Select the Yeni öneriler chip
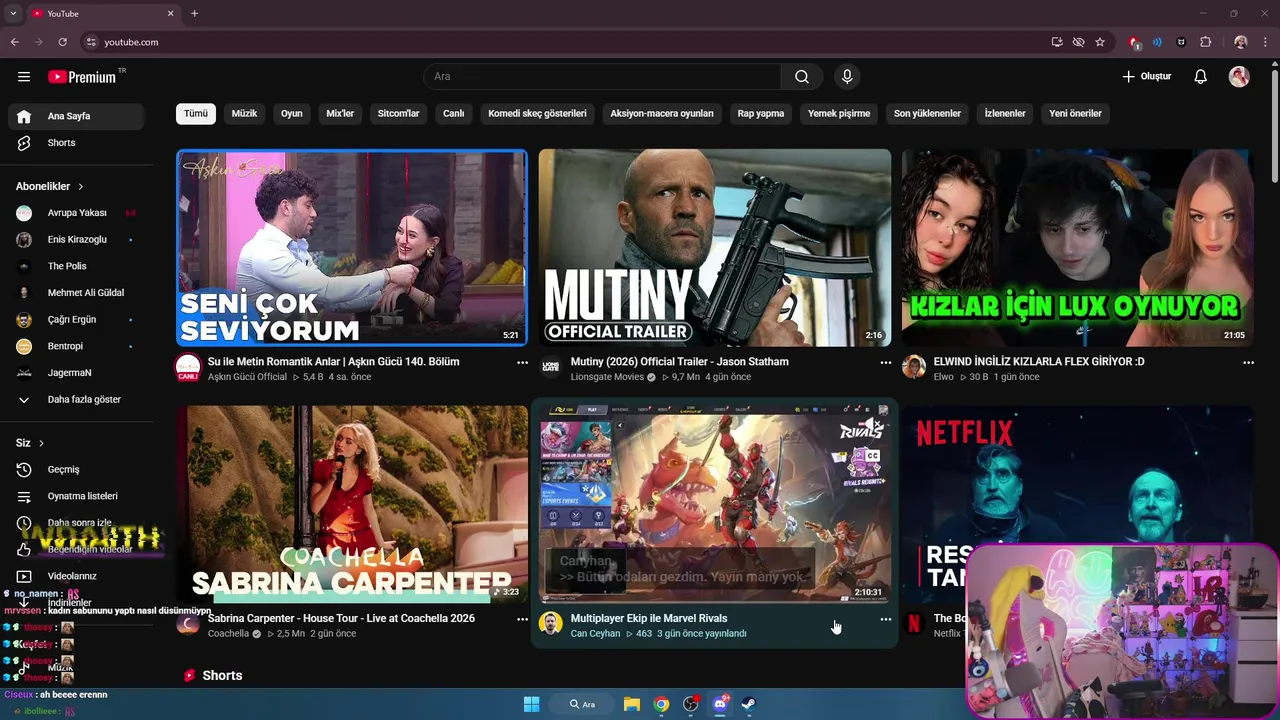This screenshot has height=720, width=1280. click(x=1075, y=114)
